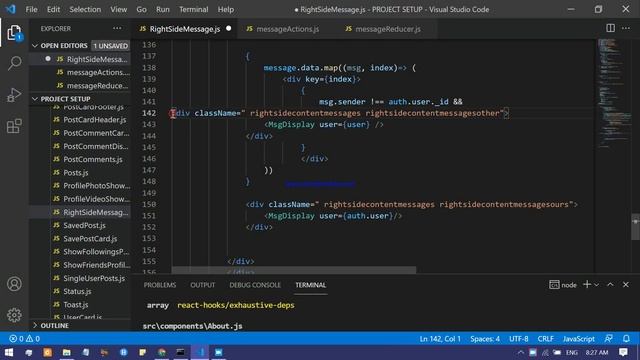Viewport: 640px width, 360px height.
Task: Click the errors and warnings status indicator
Action: point(24,338)
